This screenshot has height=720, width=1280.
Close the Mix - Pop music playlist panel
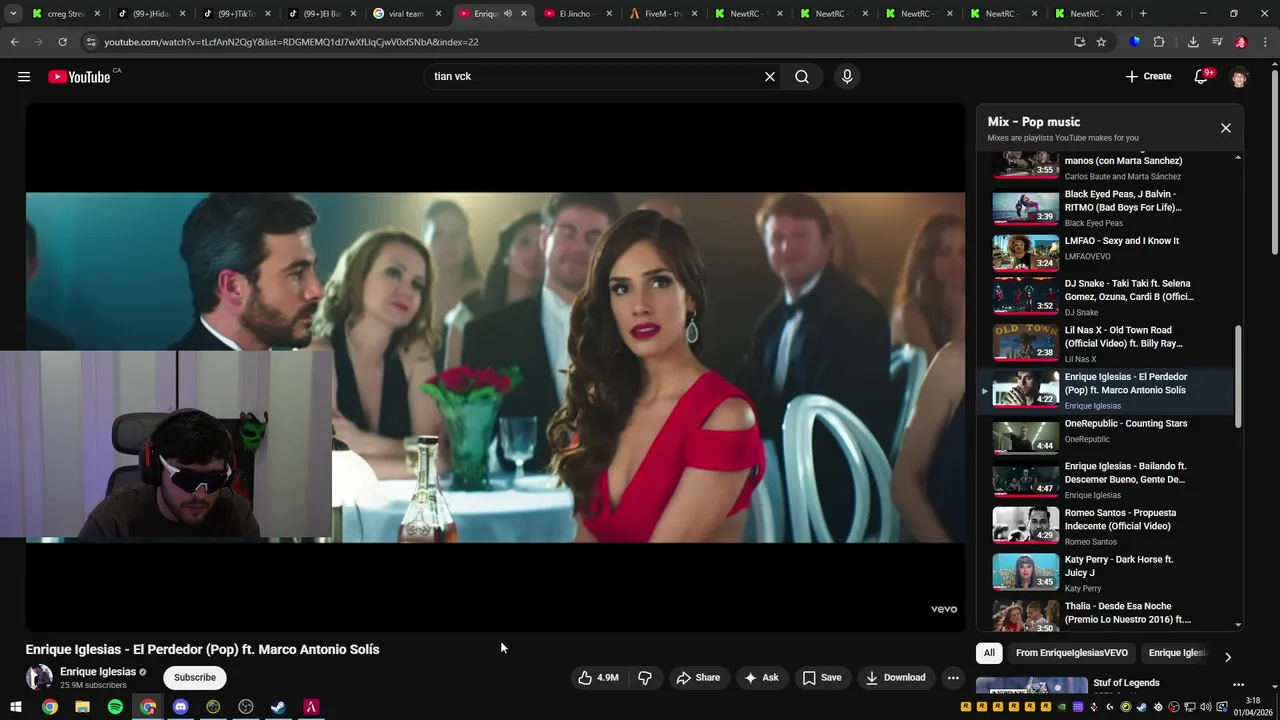(1226, 128)
